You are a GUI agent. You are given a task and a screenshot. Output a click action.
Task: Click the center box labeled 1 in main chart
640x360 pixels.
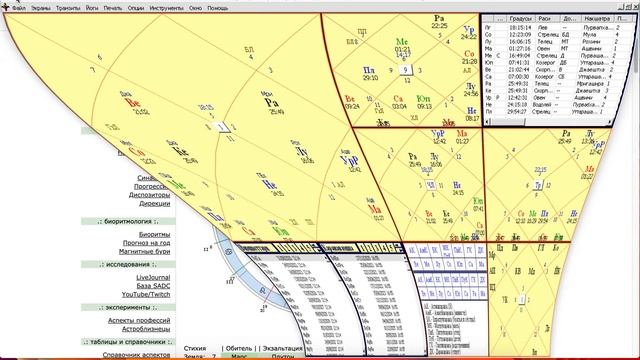click(221, 127)
